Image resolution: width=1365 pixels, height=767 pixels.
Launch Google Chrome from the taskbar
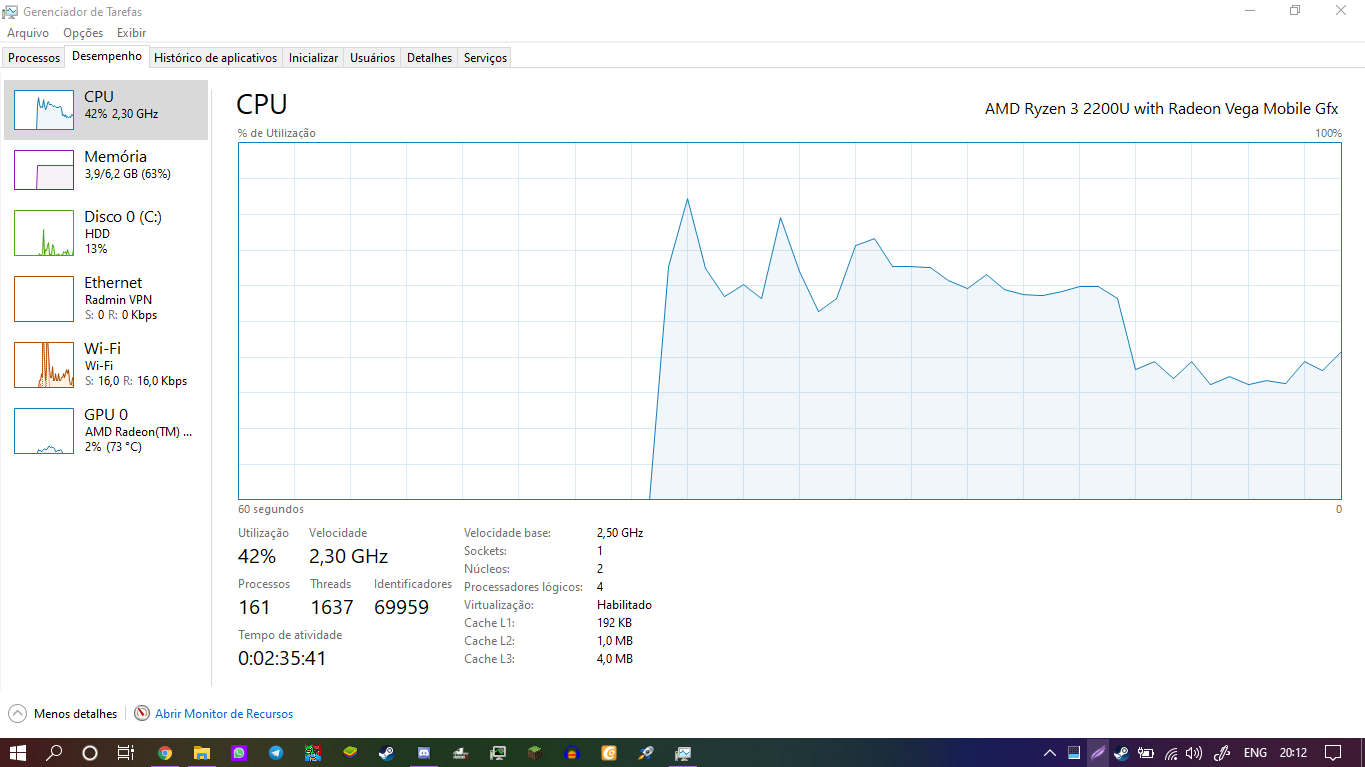click(x=165, y=752)
